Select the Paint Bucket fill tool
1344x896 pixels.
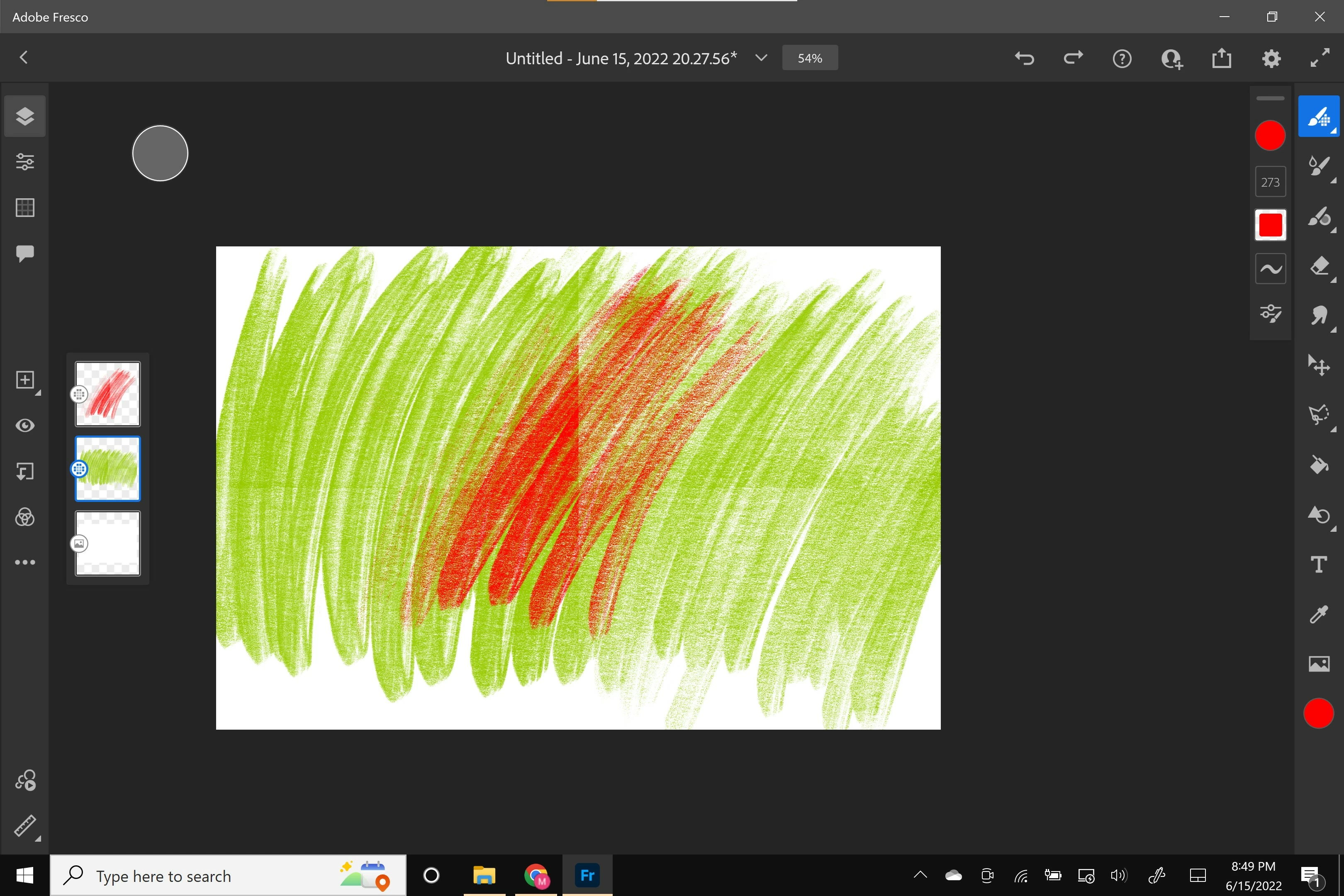coord(1319,465)
